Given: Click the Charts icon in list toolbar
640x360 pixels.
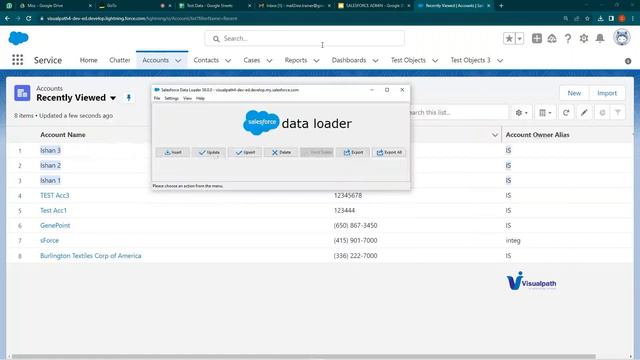Looking at the screenshot, I should pos(602,113).
